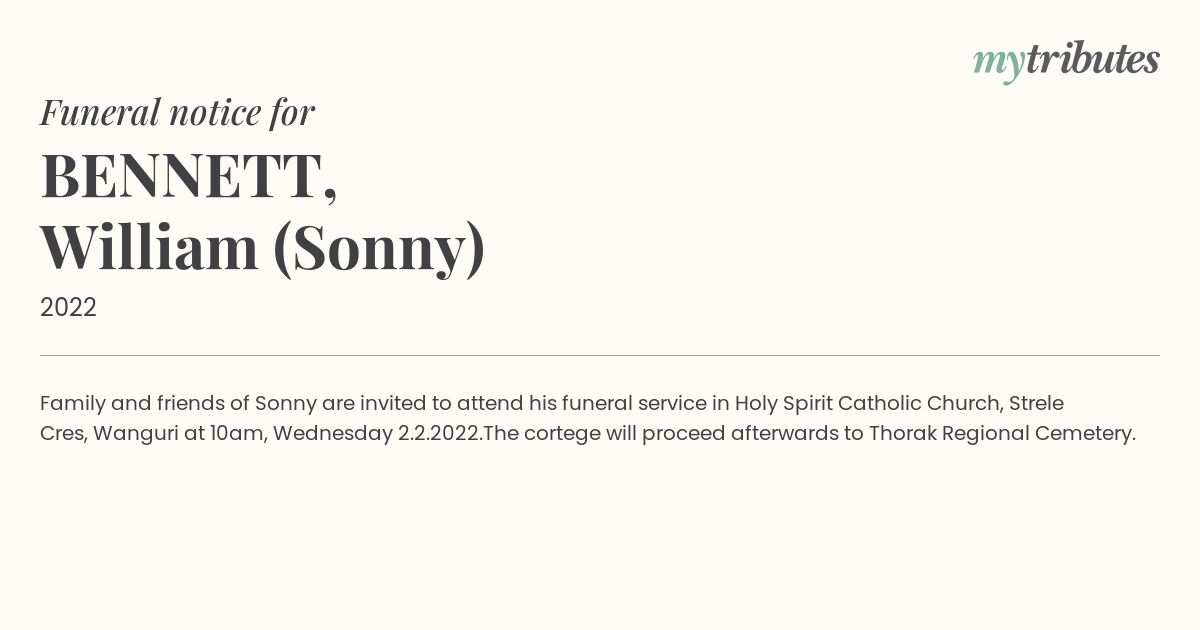Click the horizontal divider line
This screenshot has height=630, width=1200.
click(x=600, y=355)
